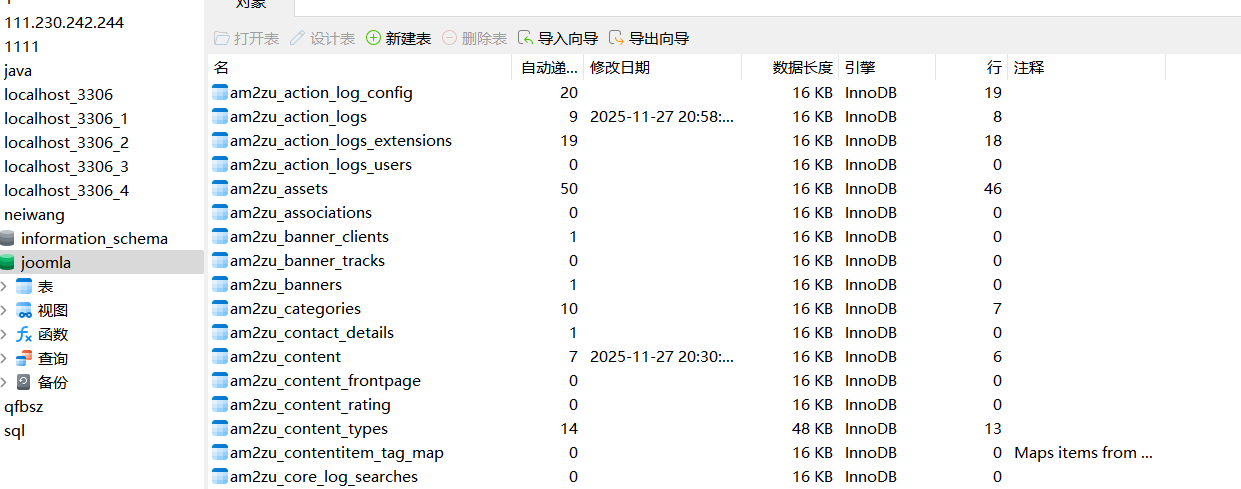The height and width of the screenshot is (489, 1241).
Task: Select the am2zu_action_logs table row
Action: (298, 117)
